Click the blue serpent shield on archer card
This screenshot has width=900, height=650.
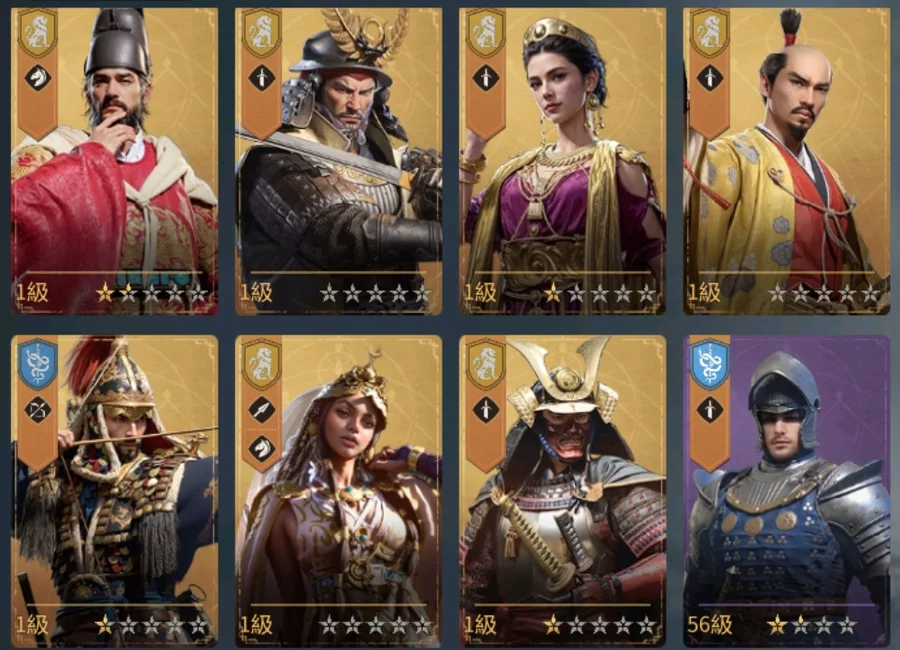coord(38,364)
